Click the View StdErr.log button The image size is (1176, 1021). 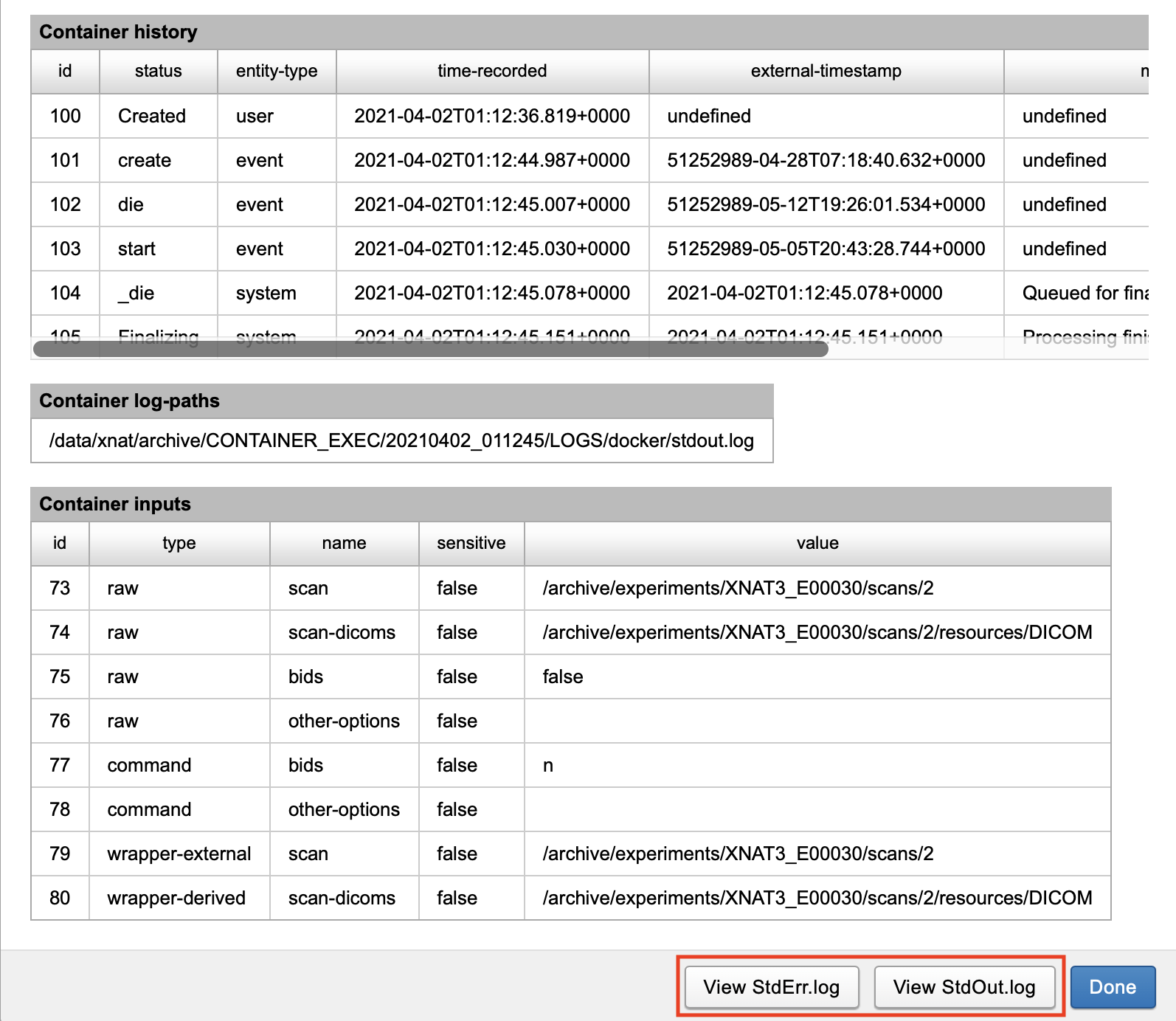tap(771, 987)
